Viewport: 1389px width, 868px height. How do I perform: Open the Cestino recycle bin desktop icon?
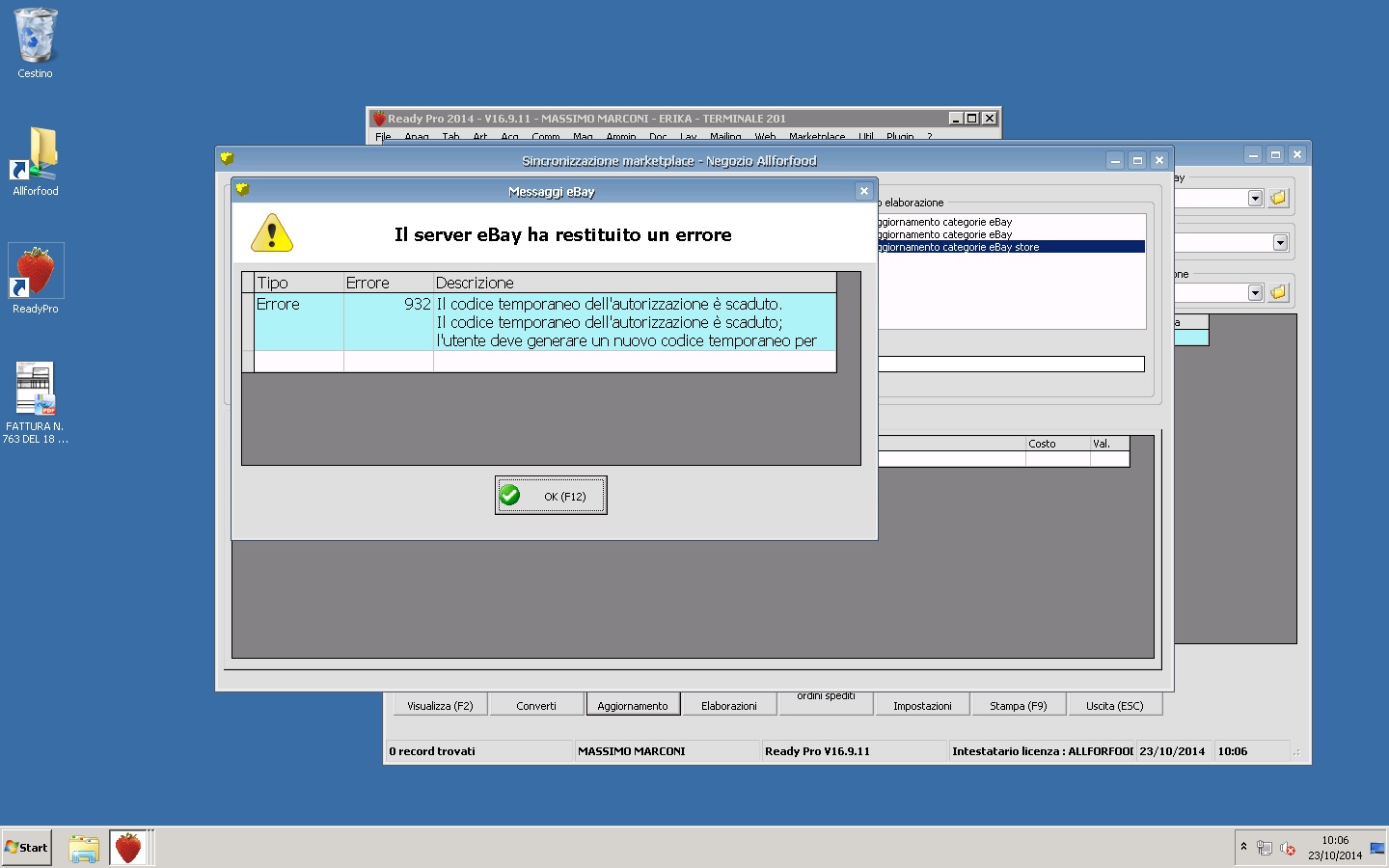pyautogui.click(x=36, y=43)
